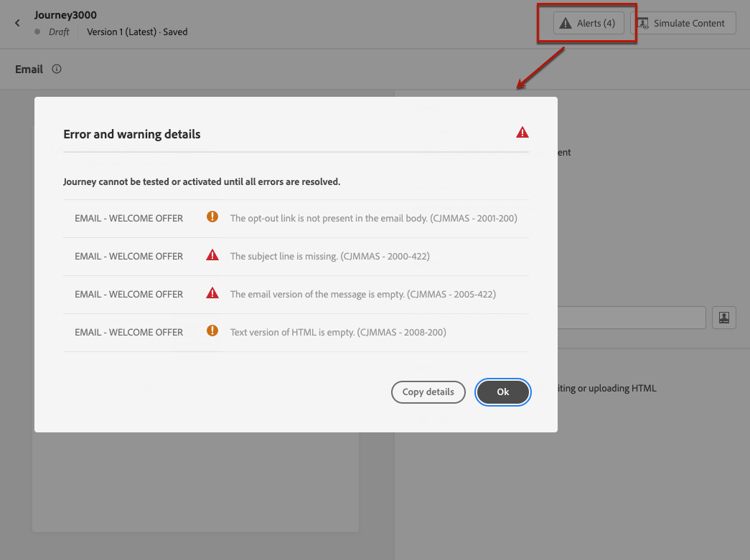Select text 'Text version of HTML is empty'
The height and width of the screenshot is (560, 750).
pos(292,332)
